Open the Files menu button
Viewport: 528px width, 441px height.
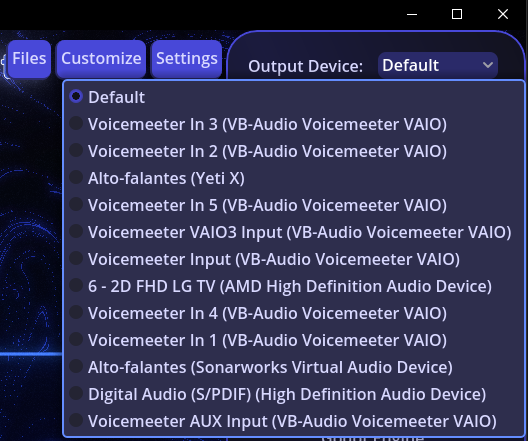pos(29,59)
